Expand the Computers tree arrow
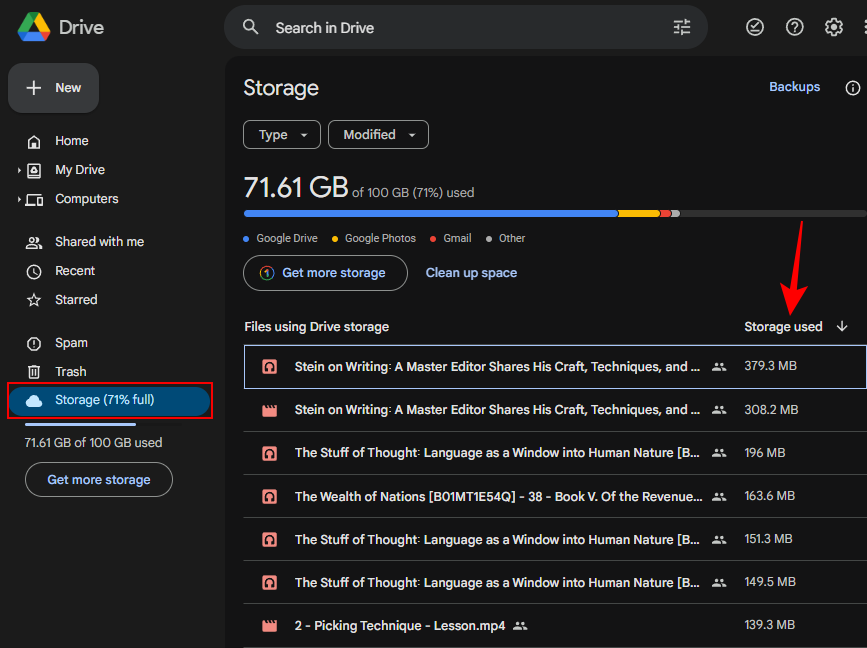The width and height of the screenshot is (867, 648). (19, 199)
